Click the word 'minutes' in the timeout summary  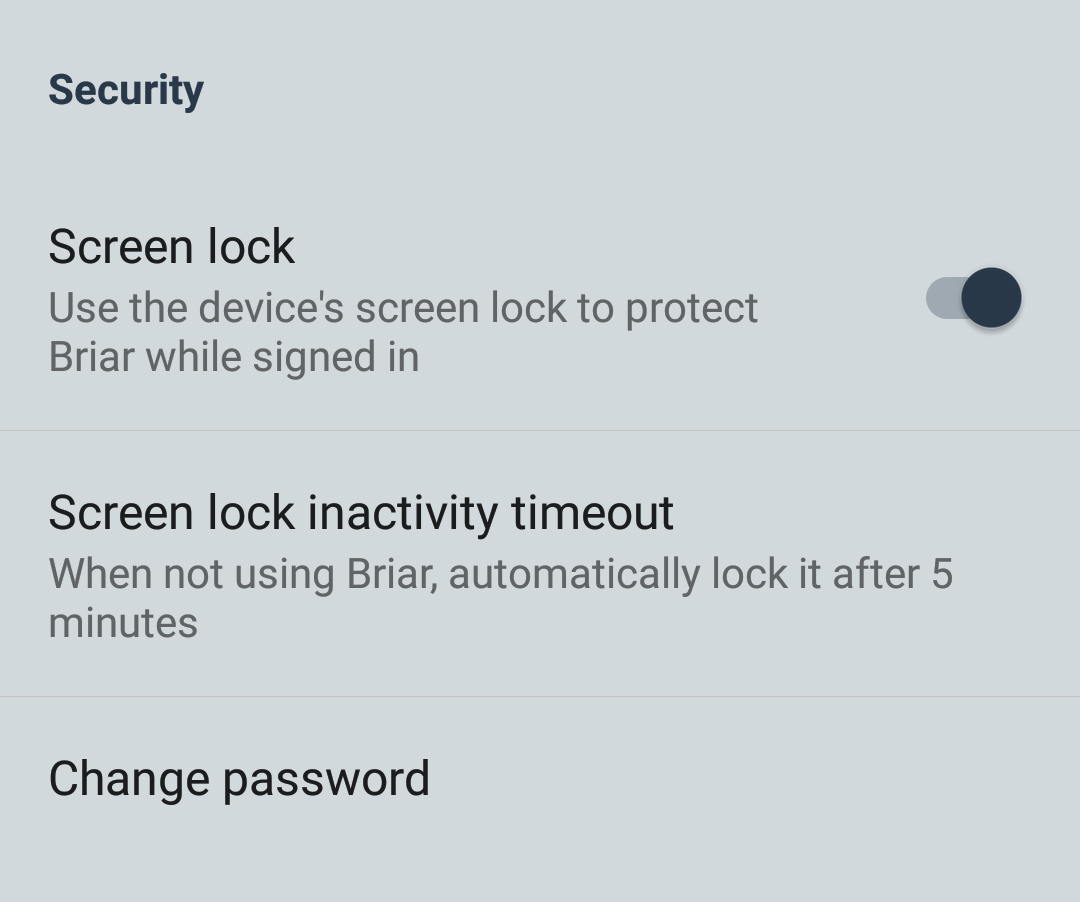pyautogui.click(x=123, y=623)
